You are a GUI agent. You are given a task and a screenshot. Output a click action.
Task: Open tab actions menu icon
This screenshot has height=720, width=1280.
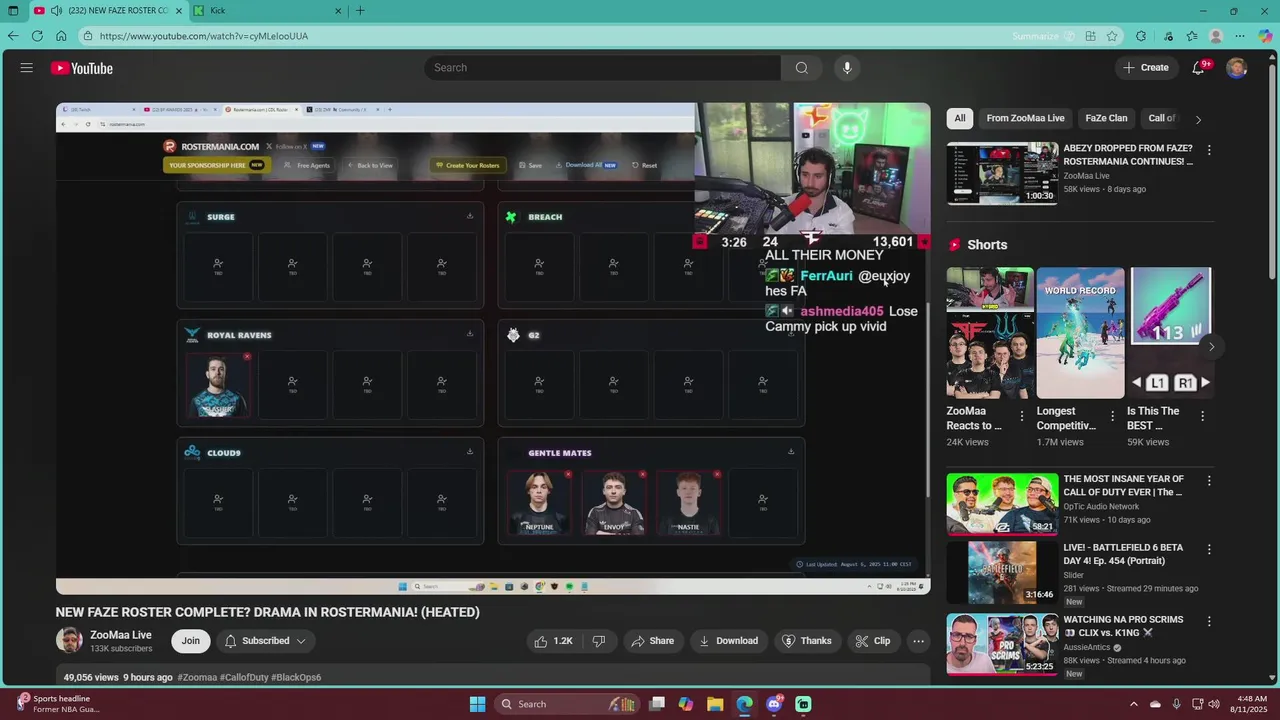click(x=13, y=11)
